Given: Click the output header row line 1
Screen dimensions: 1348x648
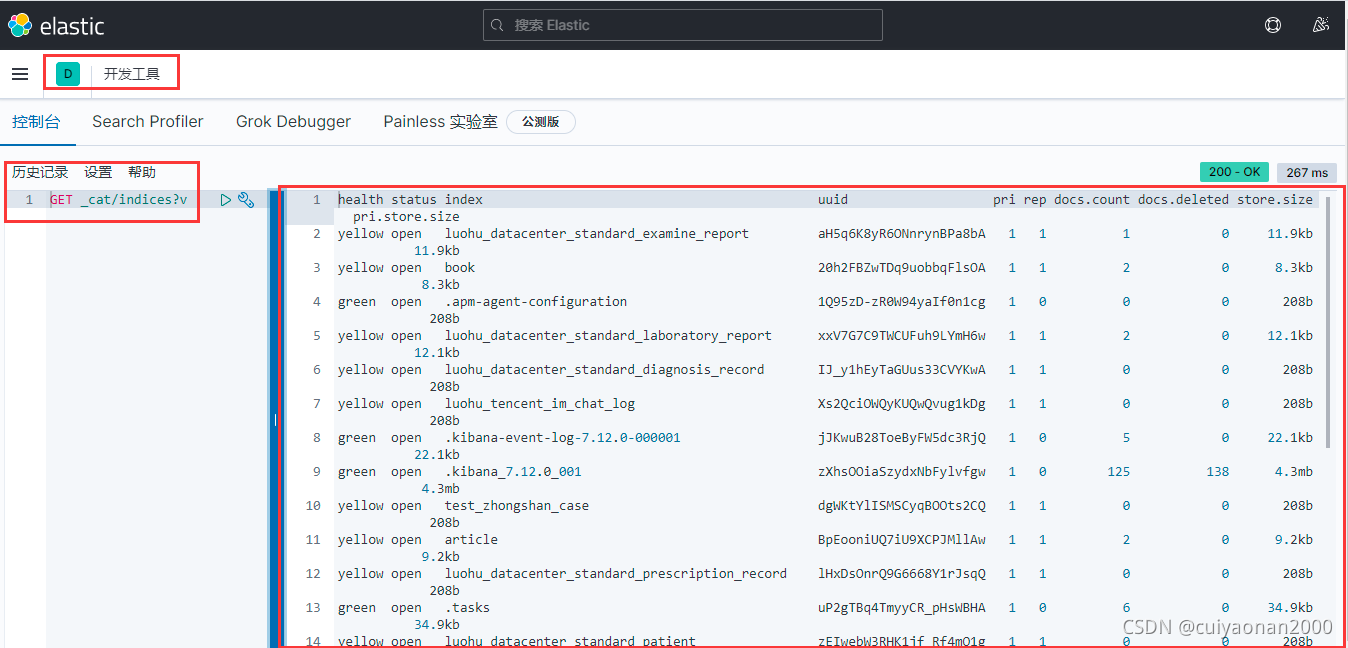Looking at the screenshot, I should (x=825, y=208).
